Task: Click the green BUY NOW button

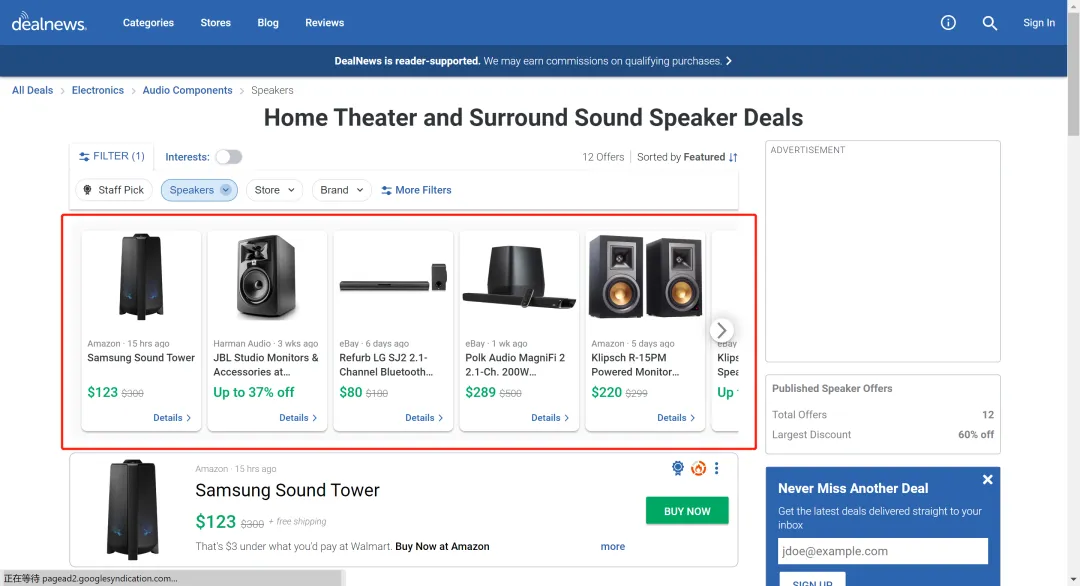Action: pyautogui.click(x=687, y=511)
